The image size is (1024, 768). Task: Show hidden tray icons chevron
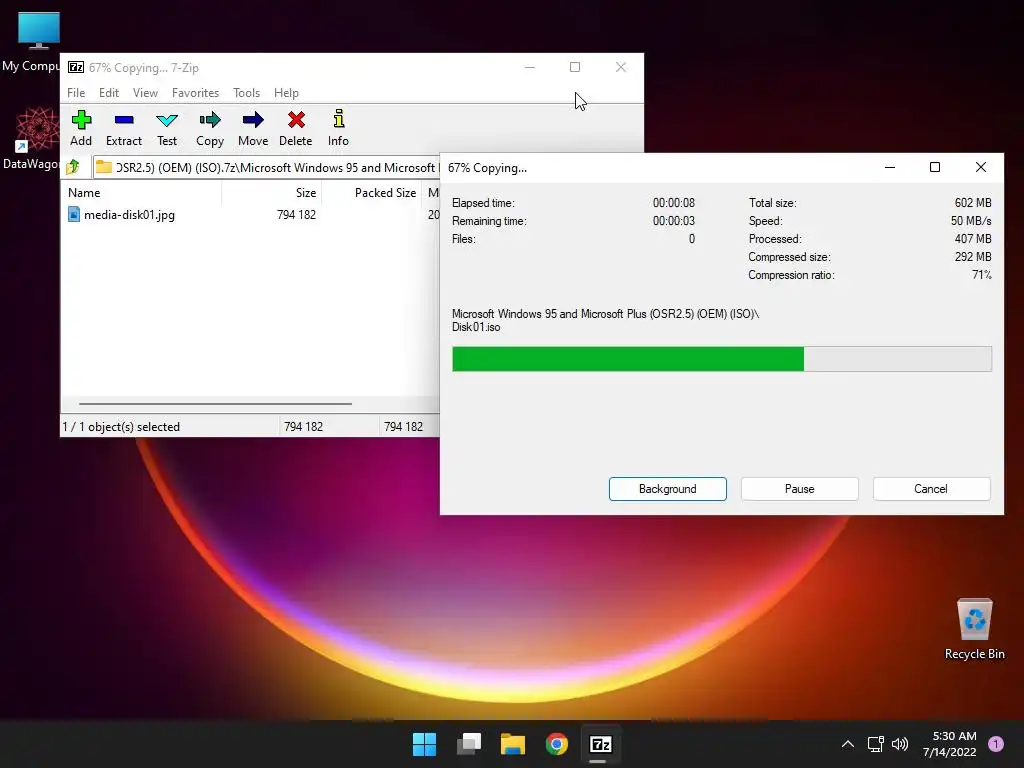848,744
